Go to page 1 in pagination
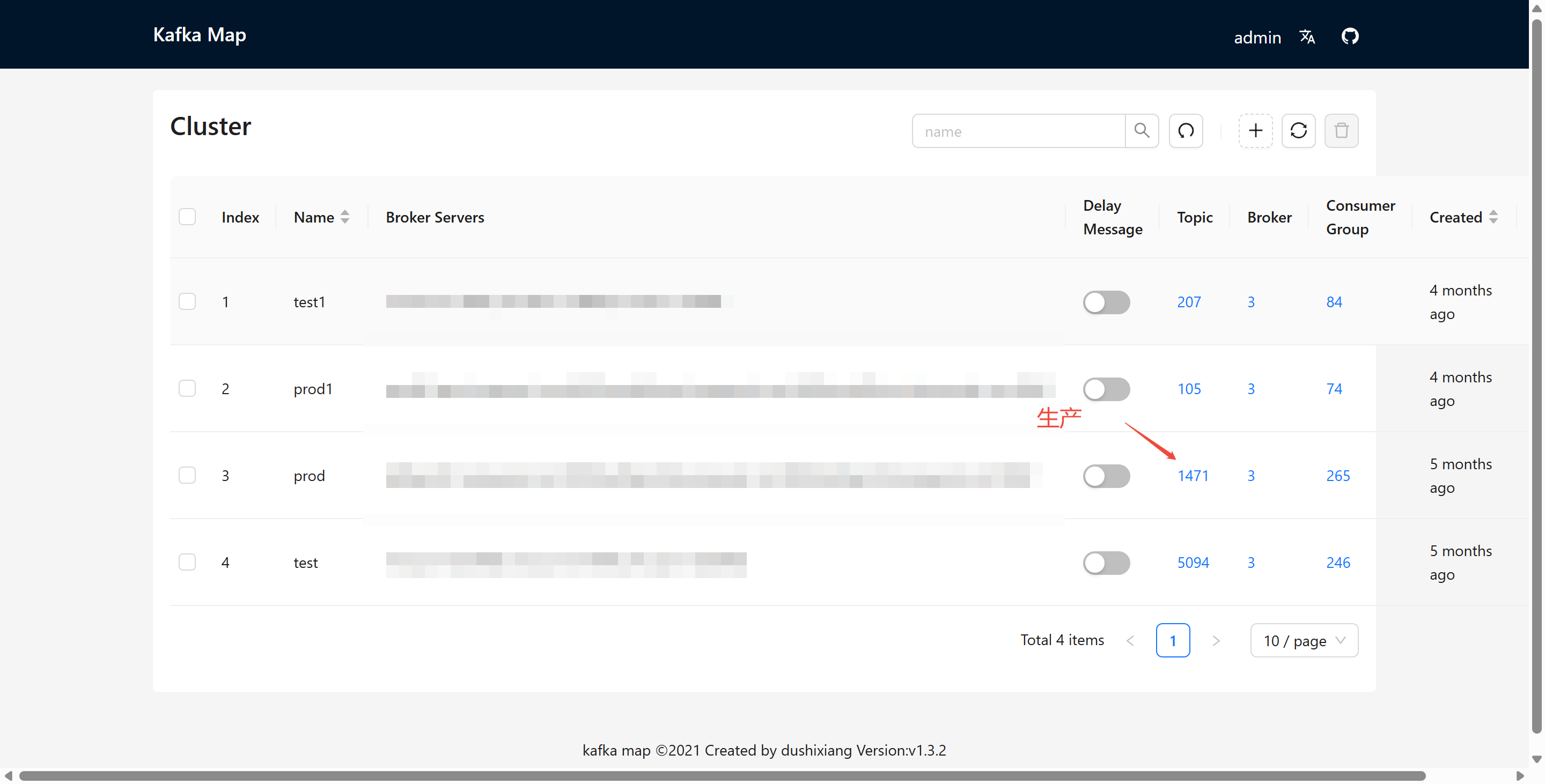This screenshot has height=784, width=1545. tap(1173, 641)
